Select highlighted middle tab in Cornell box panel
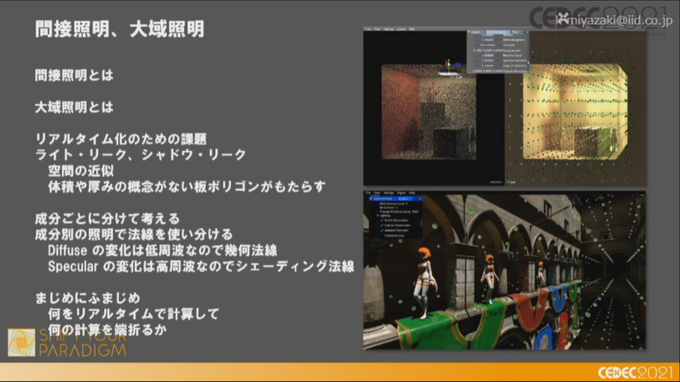Viewport: 680px width, 382px height. coord(498,32)
